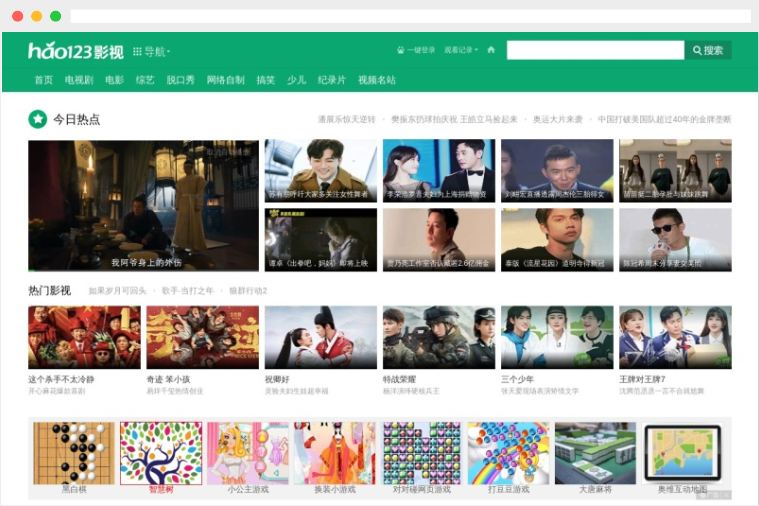Click the 易烊千玺热情创业 subtitle
The width and height of the screenshot is (759, 506).
tap(175, 391)
